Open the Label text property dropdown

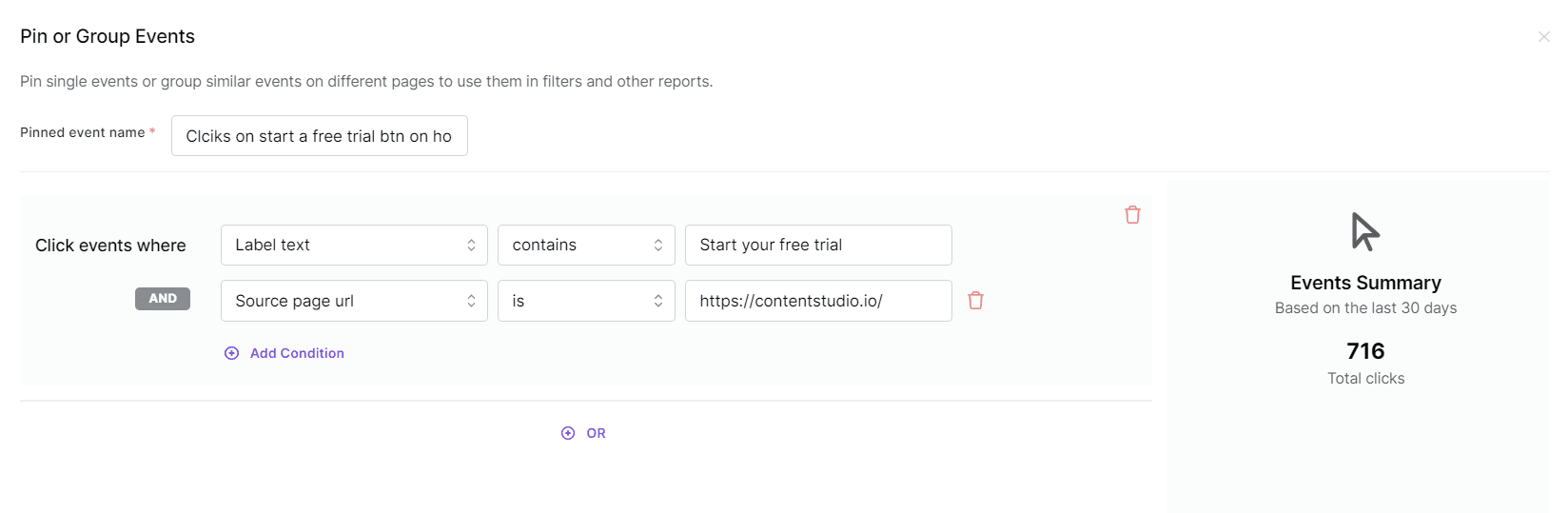[x=354, y=246]
